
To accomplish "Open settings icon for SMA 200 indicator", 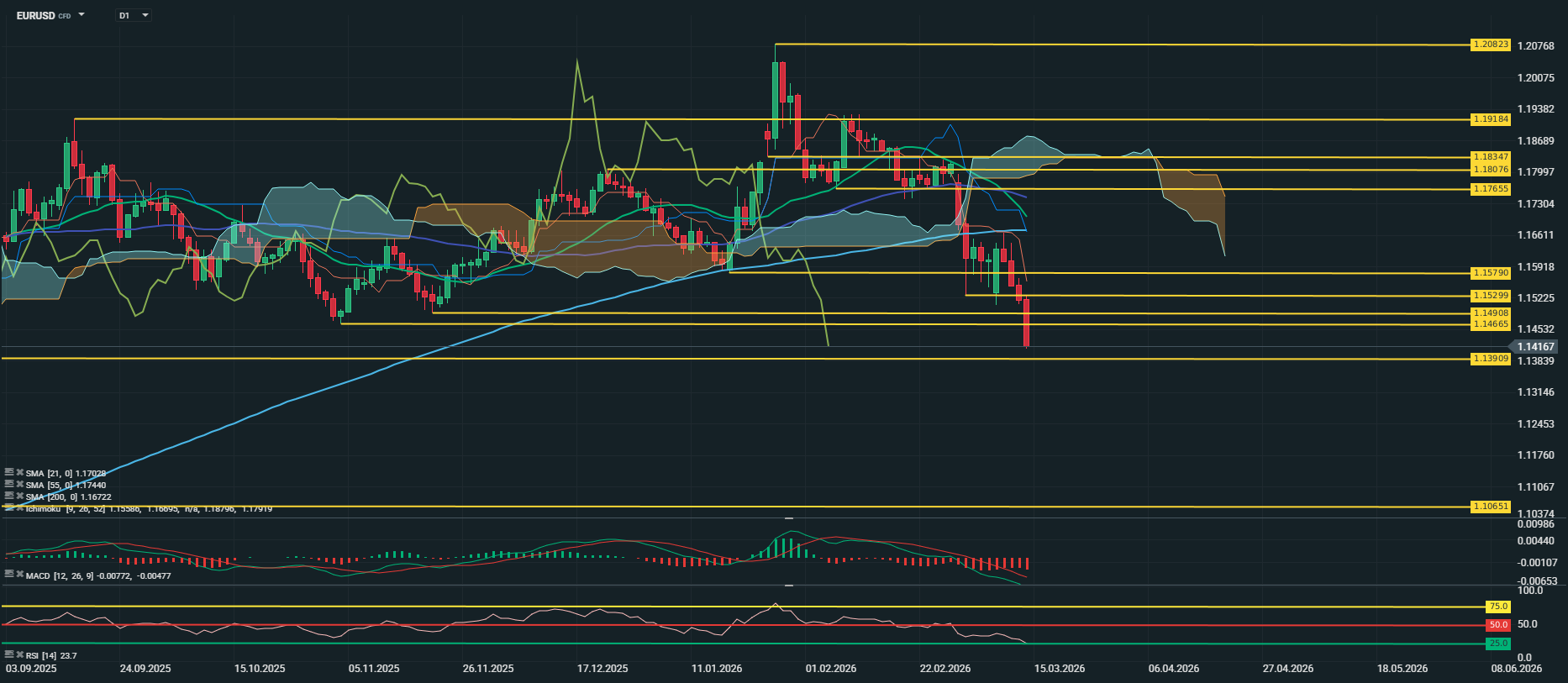I will (9, 496).
